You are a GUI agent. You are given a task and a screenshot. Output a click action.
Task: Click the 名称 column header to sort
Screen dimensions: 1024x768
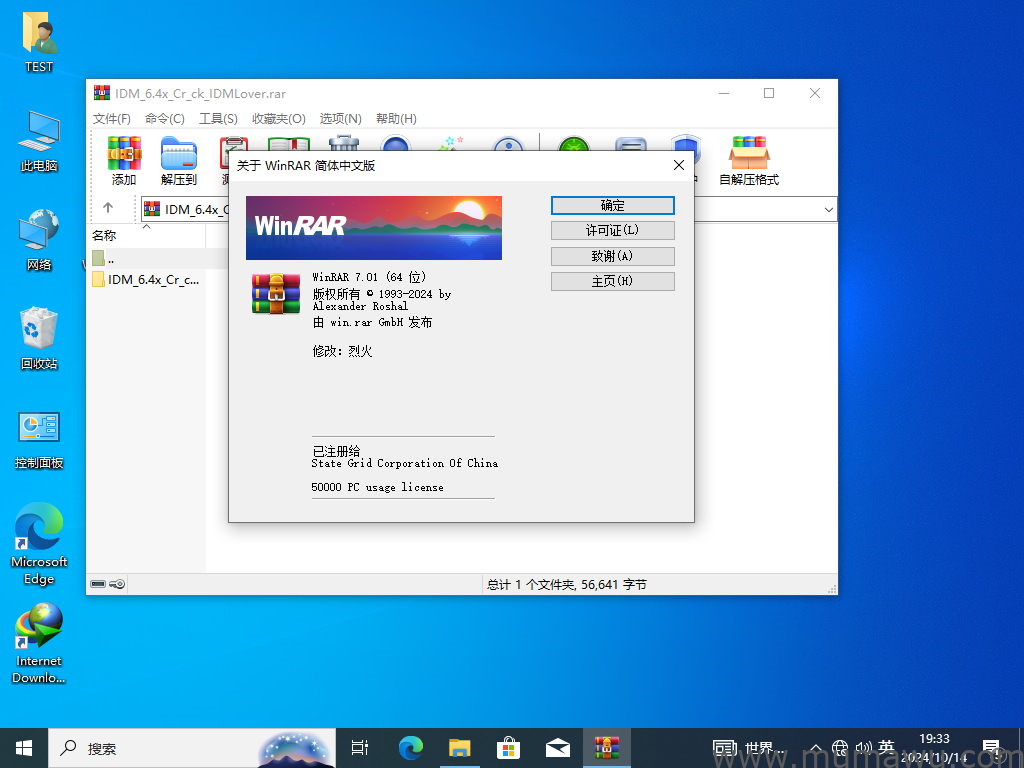(x=105, y=236)
